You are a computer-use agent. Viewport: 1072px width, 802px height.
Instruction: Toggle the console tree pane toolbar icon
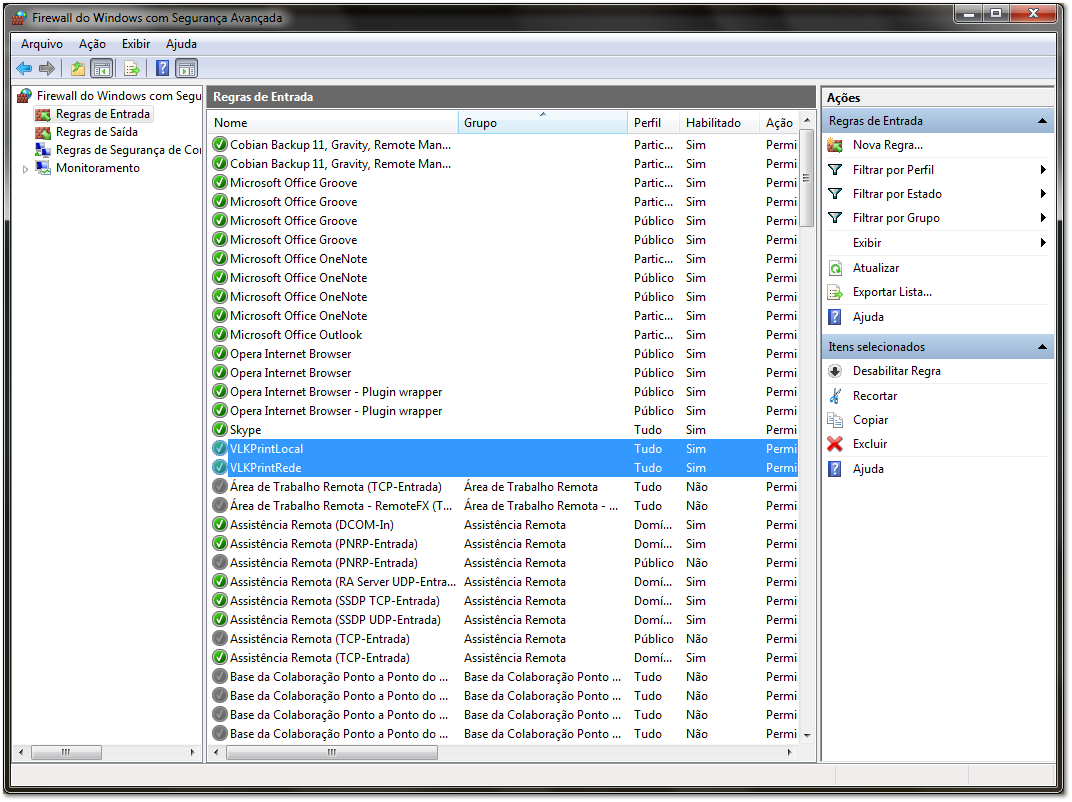point(102,68)
